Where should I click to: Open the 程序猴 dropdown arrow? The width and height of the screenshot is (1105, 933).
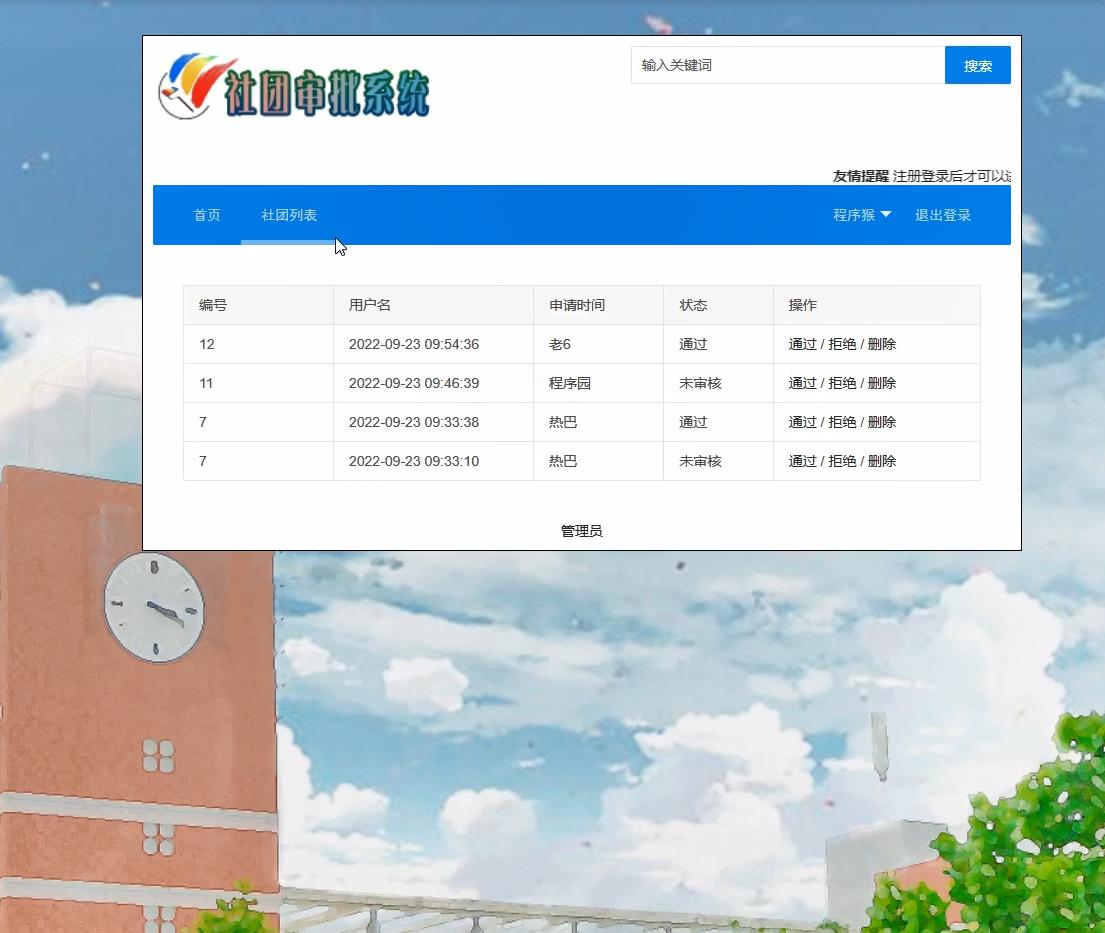pyautogui.click(x=886, y=214)
